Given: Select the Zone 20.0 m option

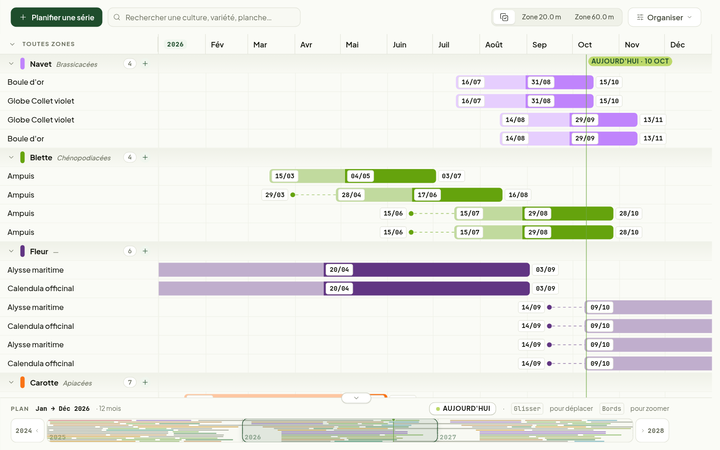Looking at the screenshot, I should (x=541, y=17).
